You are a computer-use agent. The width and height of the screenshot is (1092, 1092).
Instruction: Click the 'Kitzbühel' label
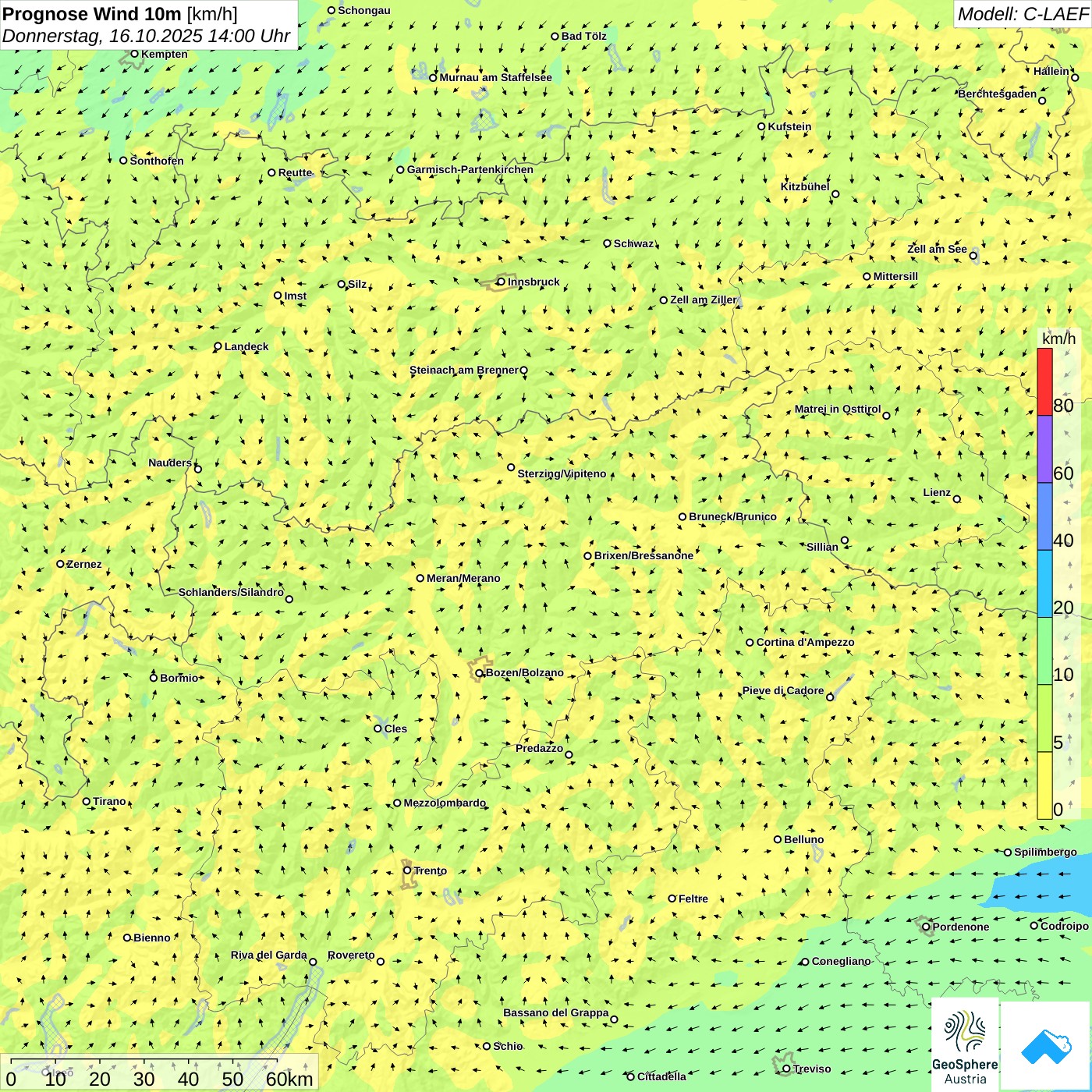point(805,186)
